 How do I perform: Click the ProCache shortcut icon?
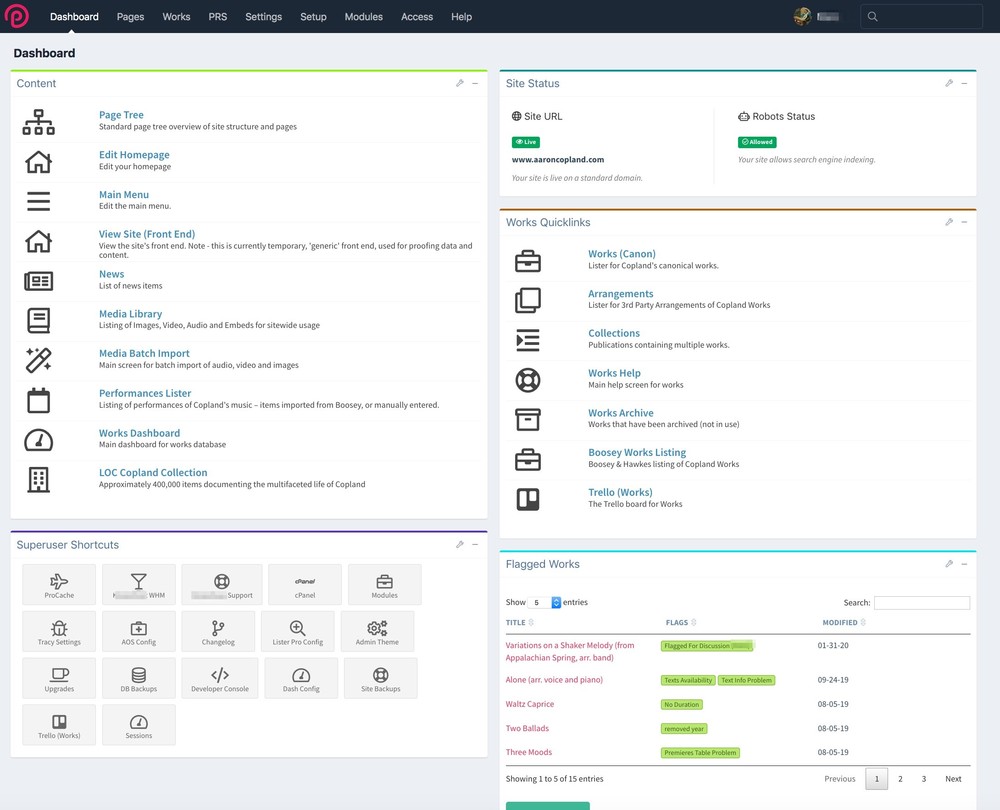pyautogui.click(x=59, y=584)
